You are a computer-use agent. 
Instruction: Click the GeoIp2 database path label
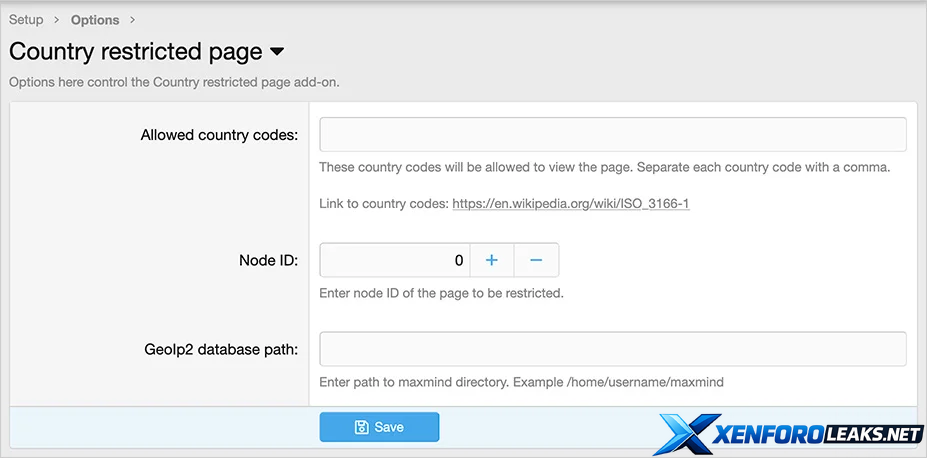click(x=221, y=349)
